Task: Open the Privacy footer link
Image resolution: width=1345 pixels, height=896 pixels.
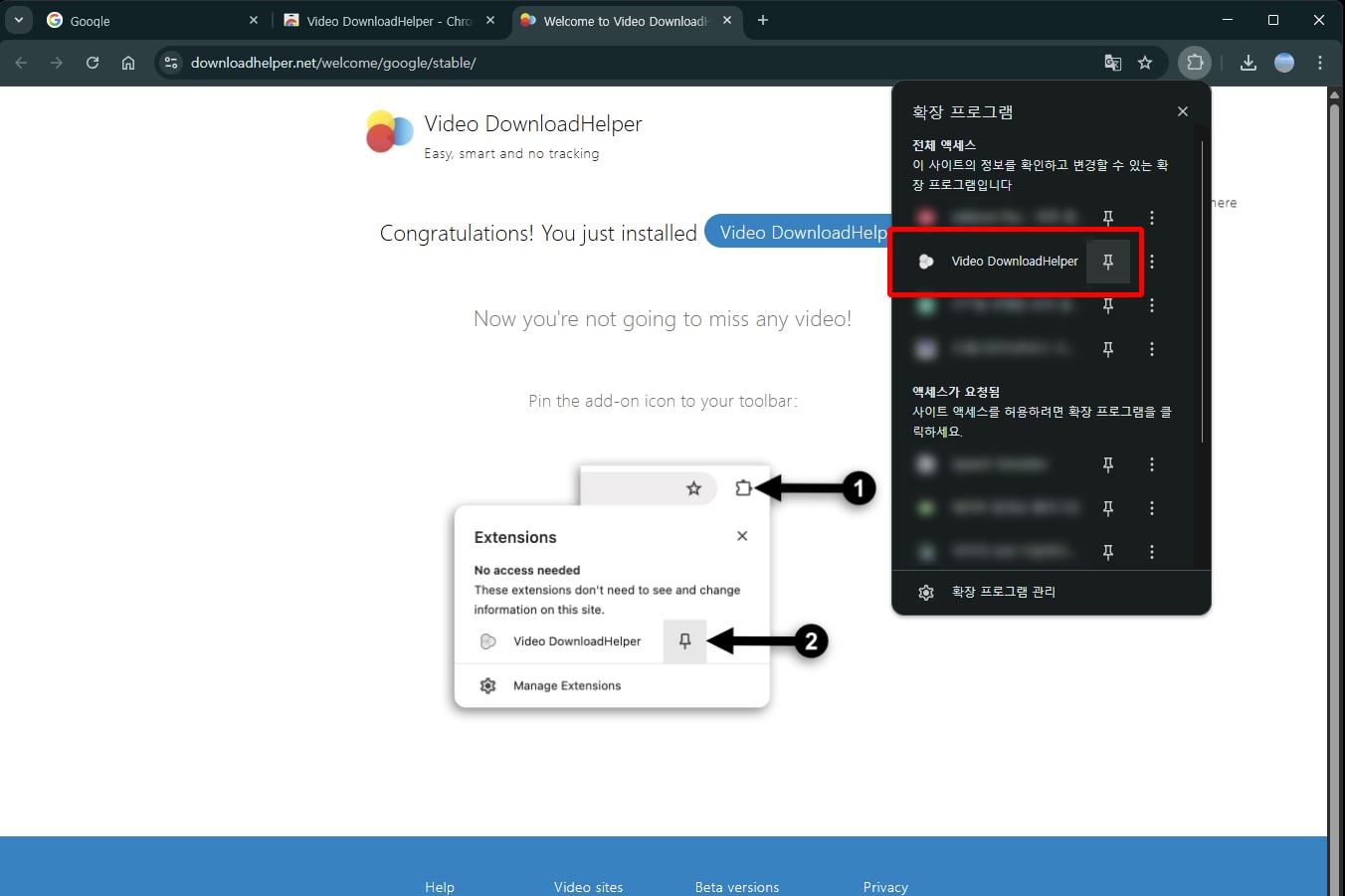Action: pos(885,887)
